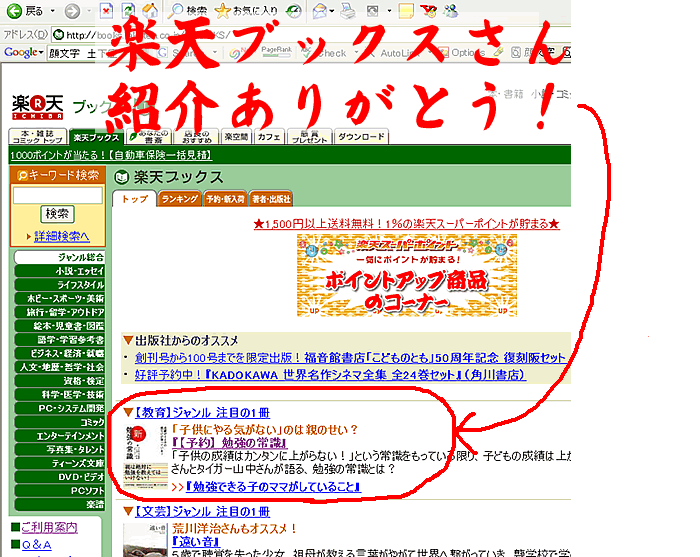This screenshot has height=557, width=700.
Task: Open the ご利用案内 link
Action: point(49,528)
